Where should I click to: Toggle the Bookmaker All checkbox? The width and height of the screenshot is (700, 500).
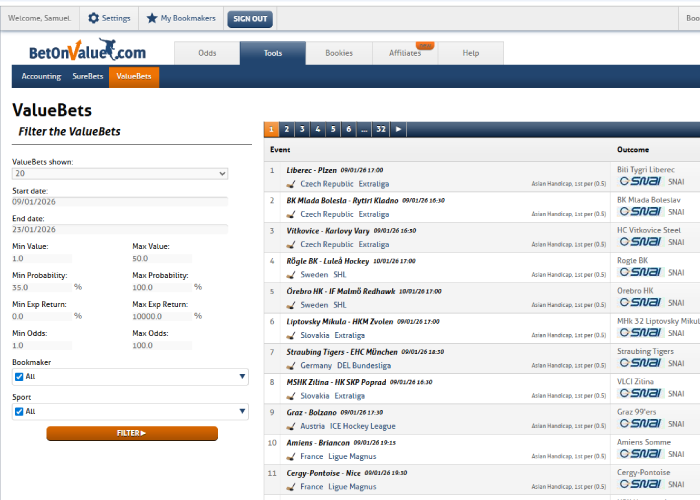19,377
